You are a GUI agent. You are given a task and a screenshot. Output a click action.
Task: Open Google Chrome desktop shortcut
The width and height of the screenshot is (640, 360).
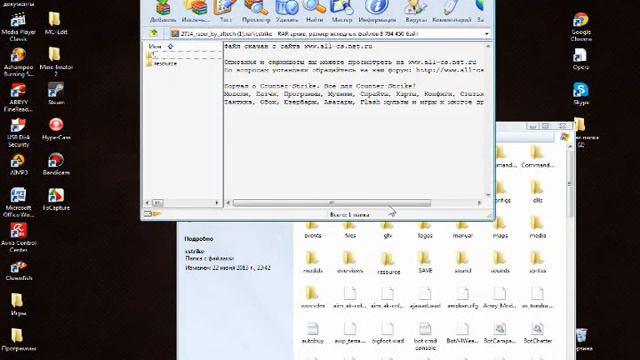pos(581,27)
